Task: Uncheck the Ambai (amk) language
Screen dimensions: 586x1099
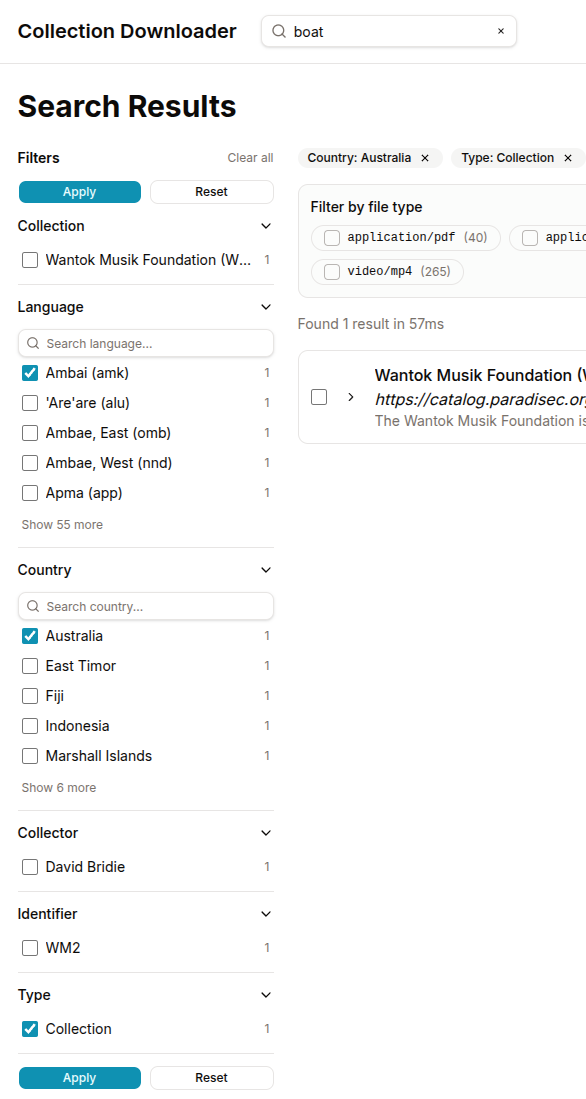Action: [30, 374]
